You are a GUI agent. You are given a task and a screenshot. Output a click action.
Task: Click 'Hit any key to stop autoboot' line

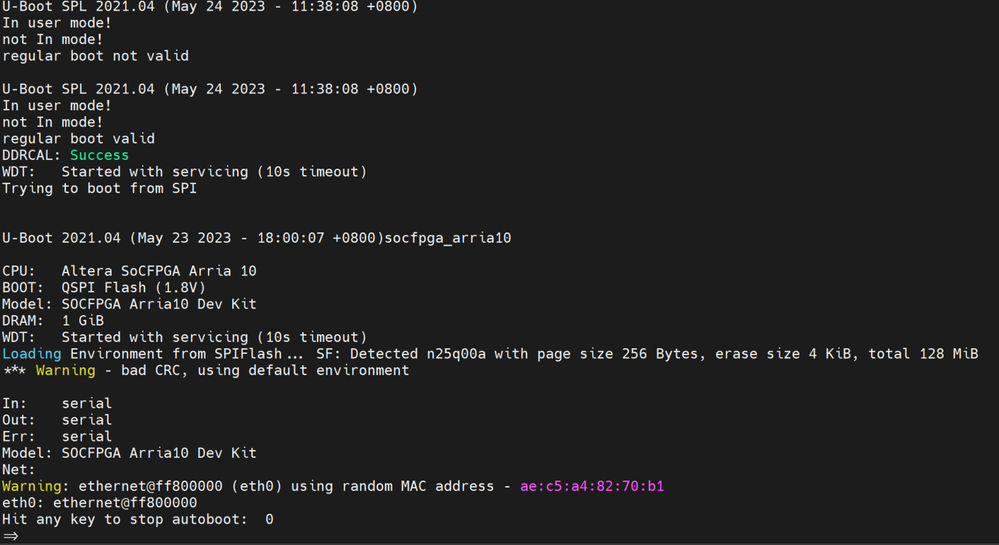click(137, 519)
